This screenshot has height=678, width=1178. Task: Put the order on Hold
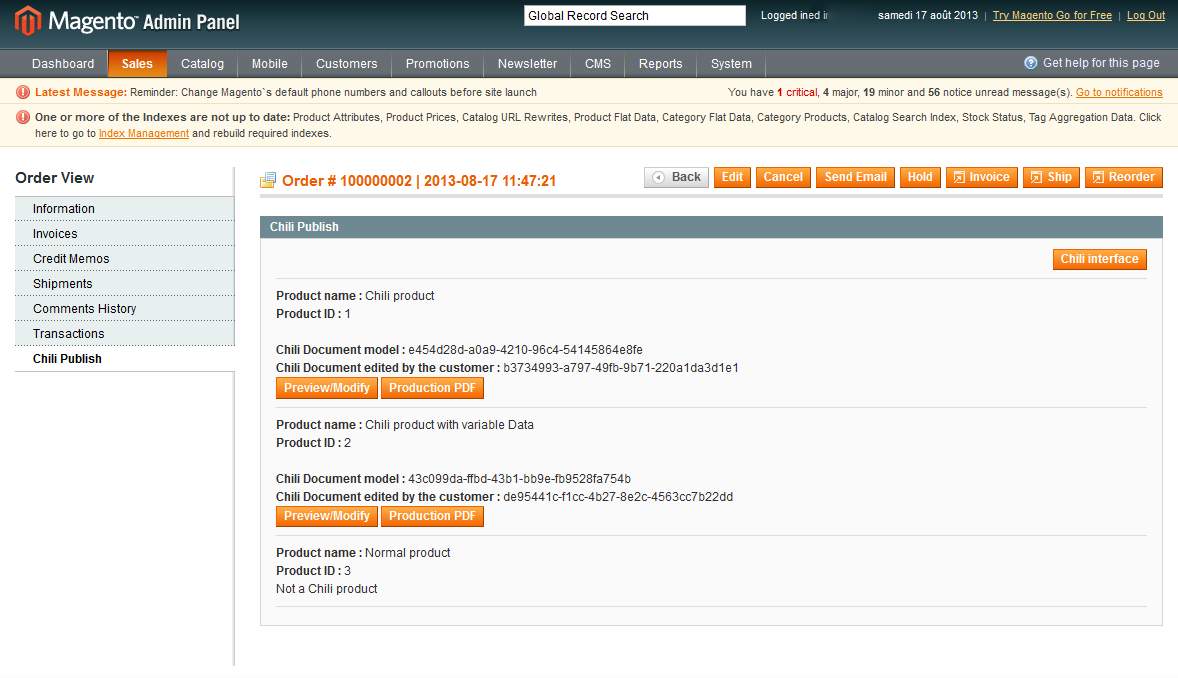click(920, 177)
